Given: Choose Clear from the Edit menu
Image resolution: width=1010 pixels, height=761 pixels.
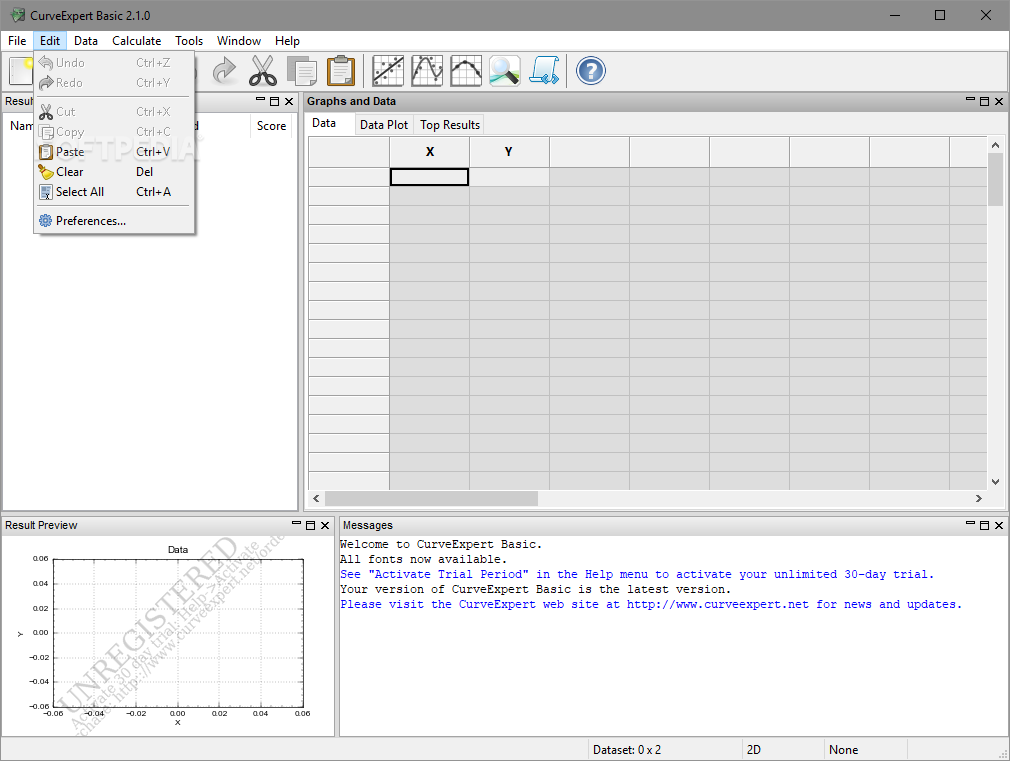Looking at the screenshot, I should pyautogui.click(x=113, y=172).
